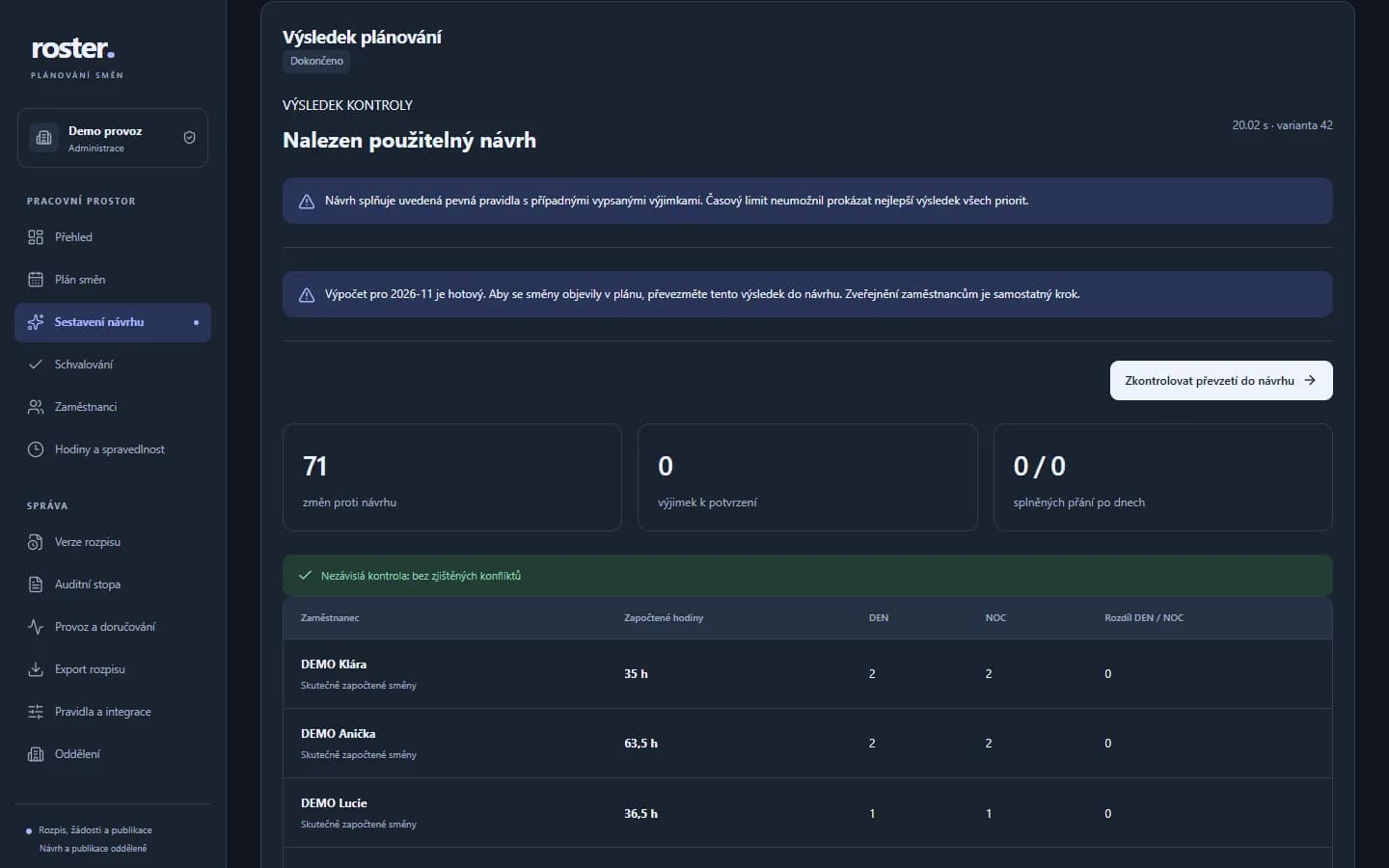Click the Zaměstnanci people icon
1389x868 pixels.
(36, 407)
